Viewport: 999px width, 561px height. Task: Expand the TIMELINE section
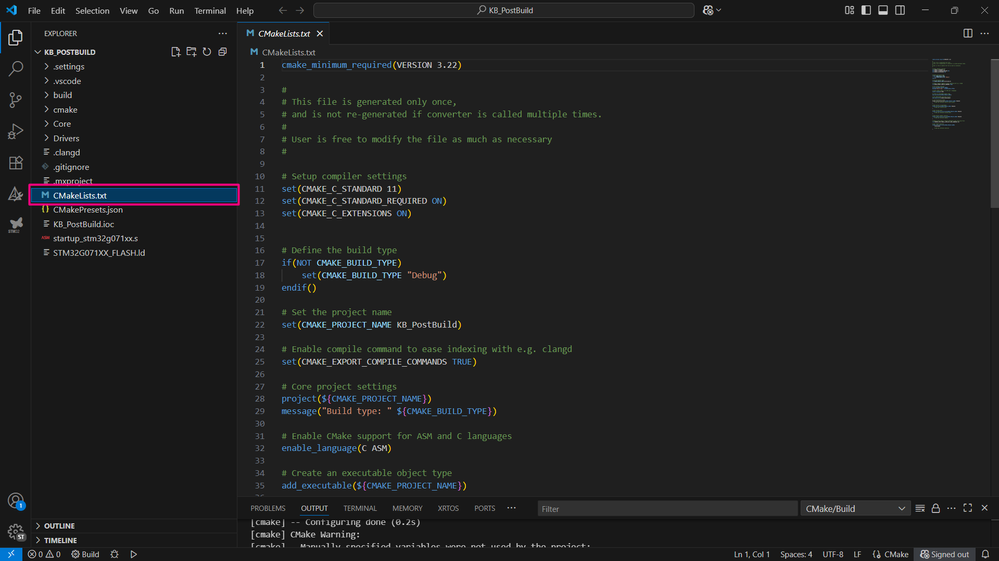[x=134, y=540]
